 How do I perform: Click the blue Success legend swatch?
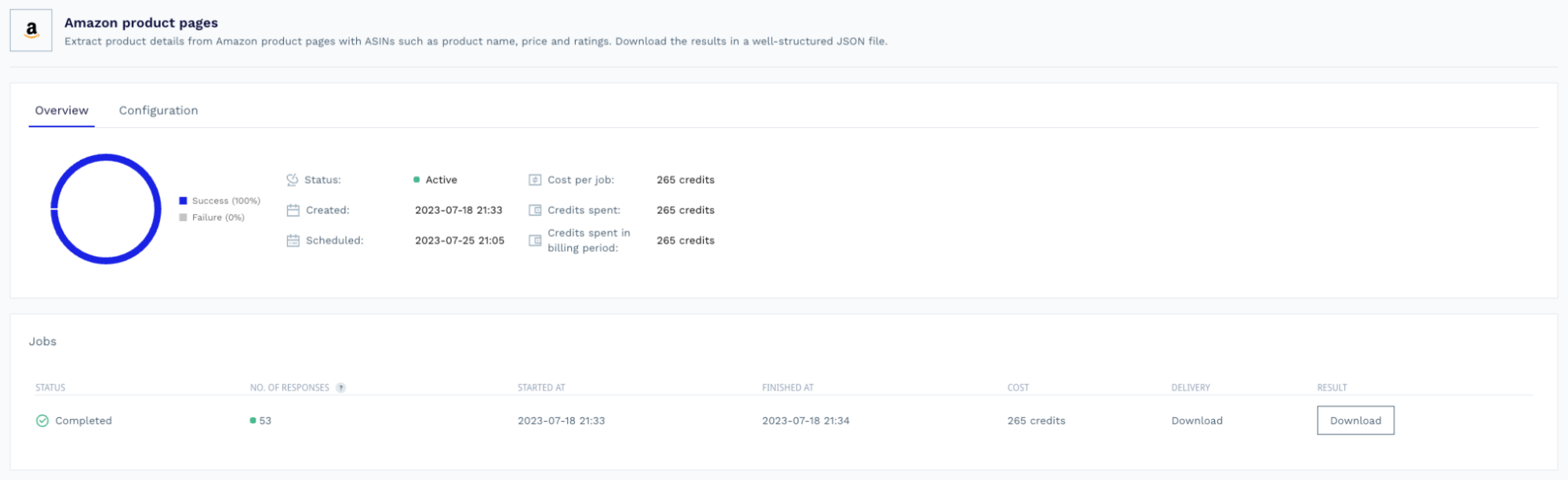click(183, 201)
